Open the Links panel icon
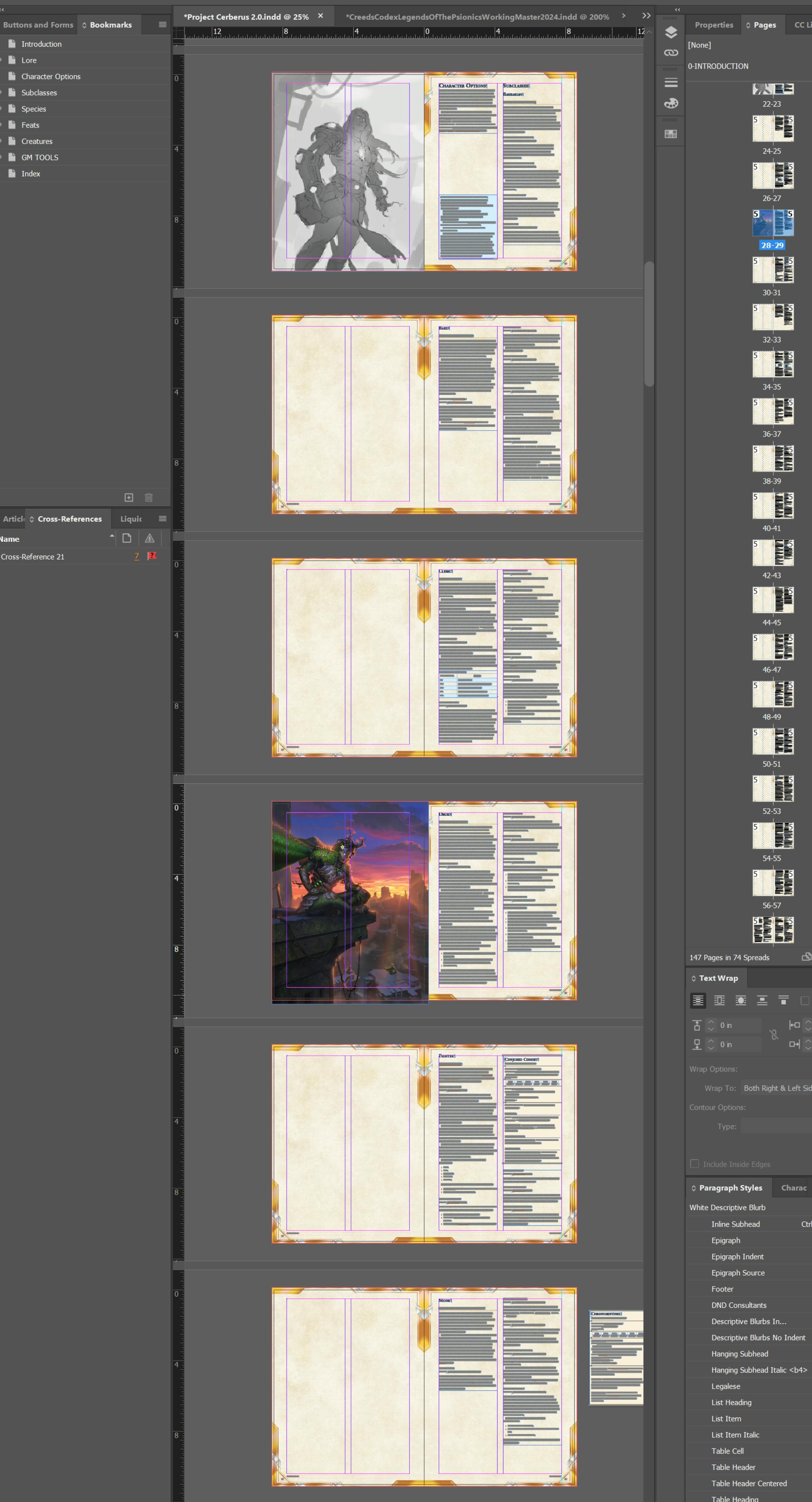This screenshot has width=812, height=1502. pos(671,53)
